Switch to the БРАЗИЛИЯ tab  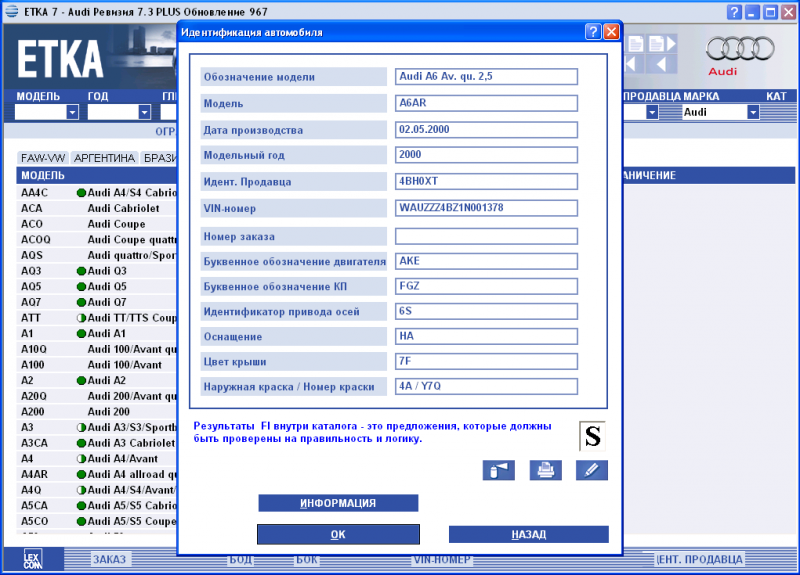click(159, 158)
